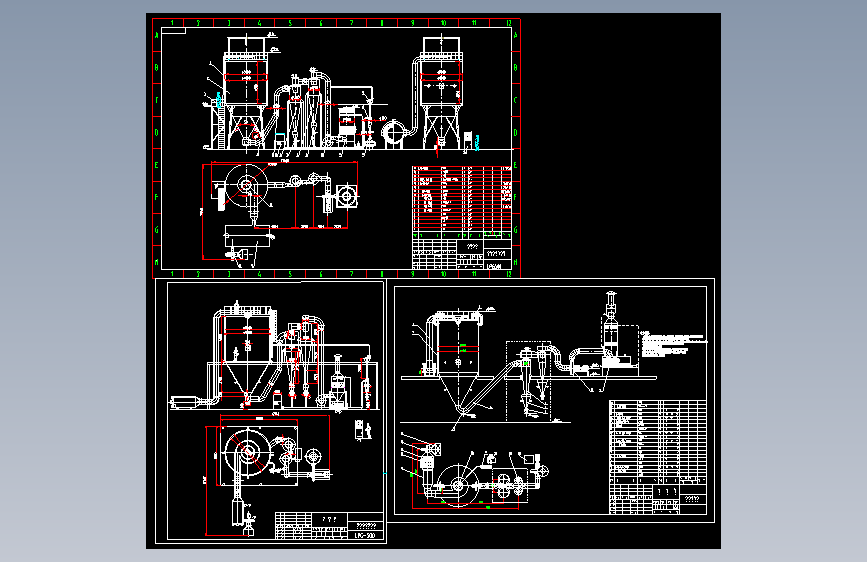Click the circular plan view in bottom-left sheet

tap(248, 452)
